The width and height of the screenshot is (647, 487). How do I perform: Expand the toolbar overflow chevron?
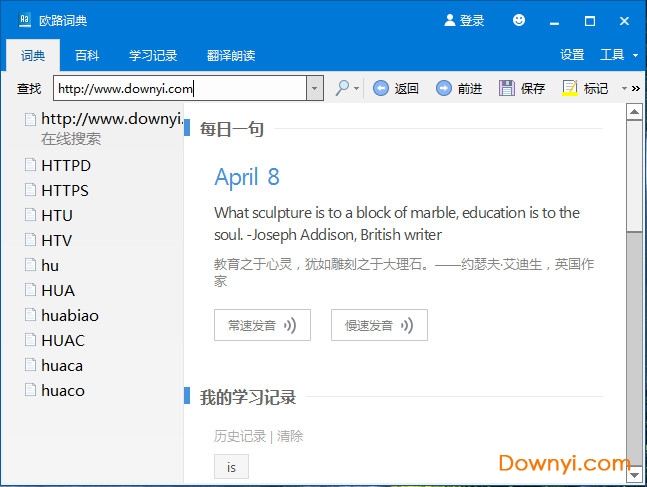(x=636, y=88)
